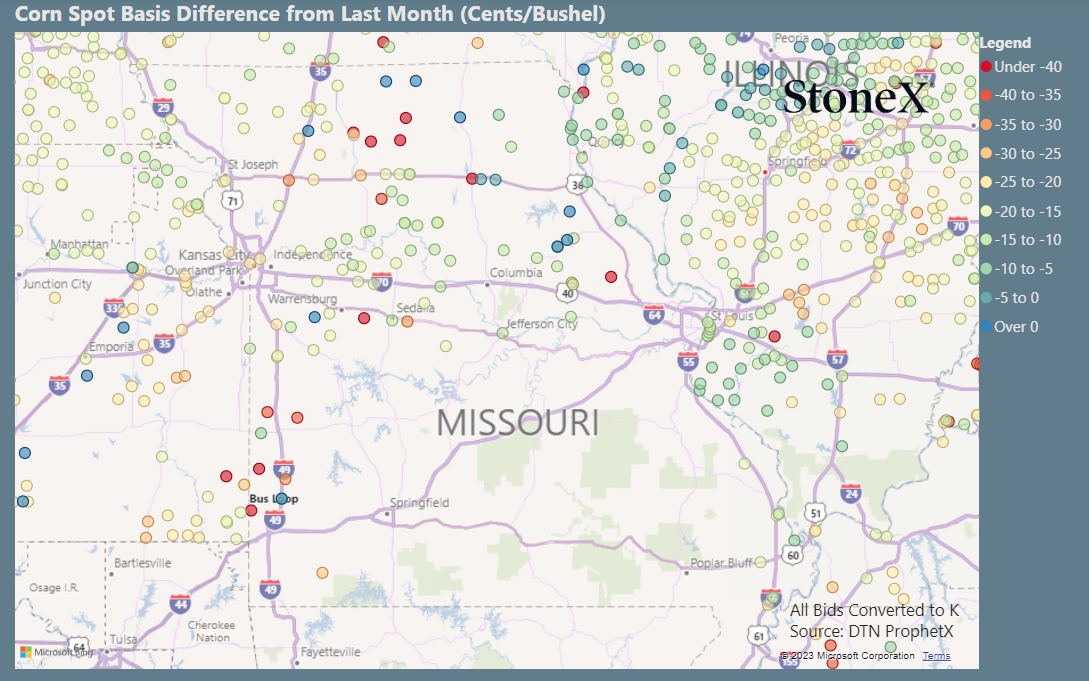
Task: Click the -40 to -35 legend swatch
Action: [x=986, y=95]
